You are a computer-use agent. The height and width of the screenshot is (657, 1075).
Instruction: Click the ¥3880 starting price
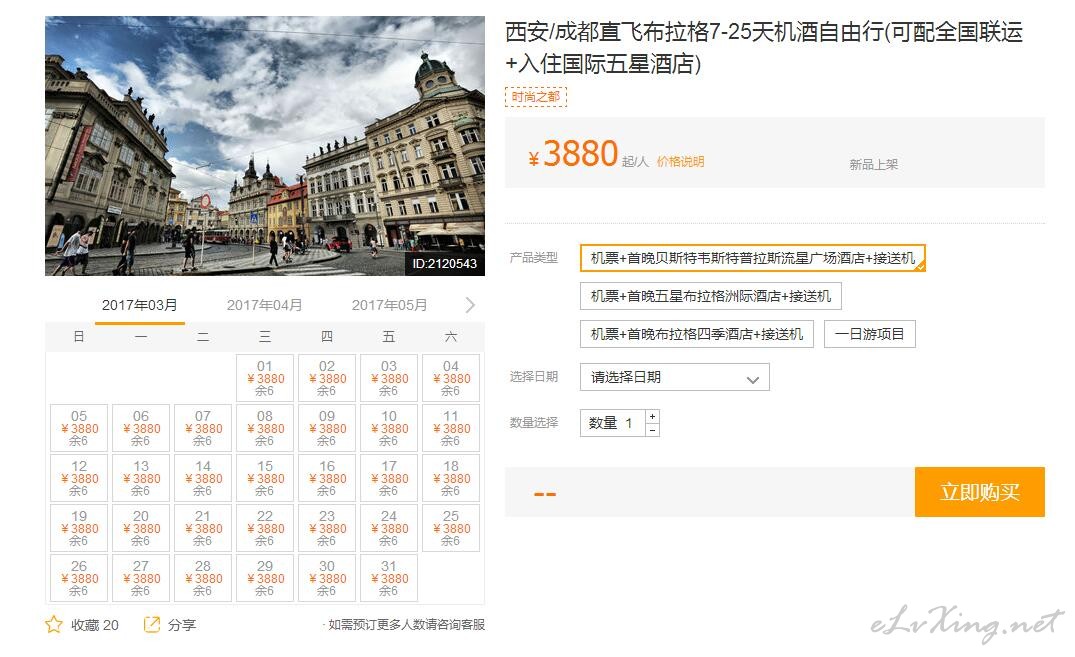[x=574, y=154]
